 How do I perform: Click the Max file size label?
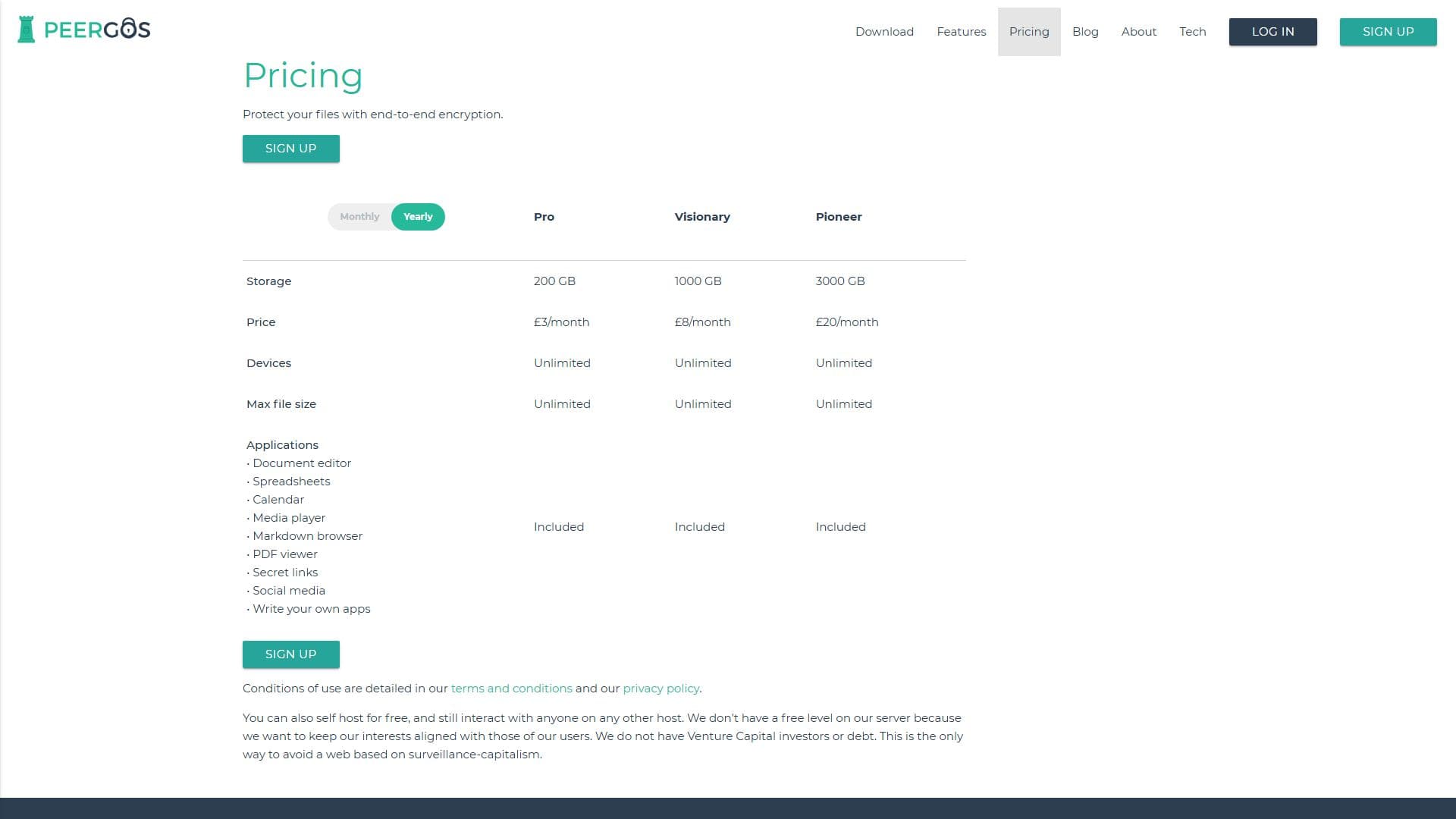[x=281, y=404]
